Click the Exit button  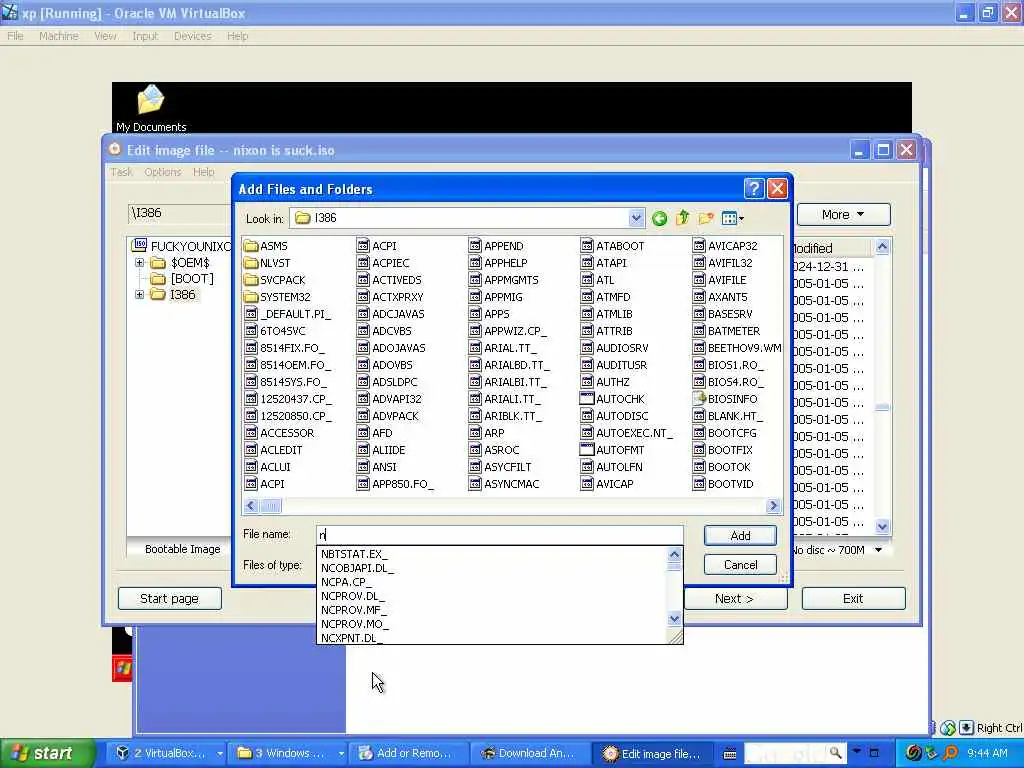(853, 598)
